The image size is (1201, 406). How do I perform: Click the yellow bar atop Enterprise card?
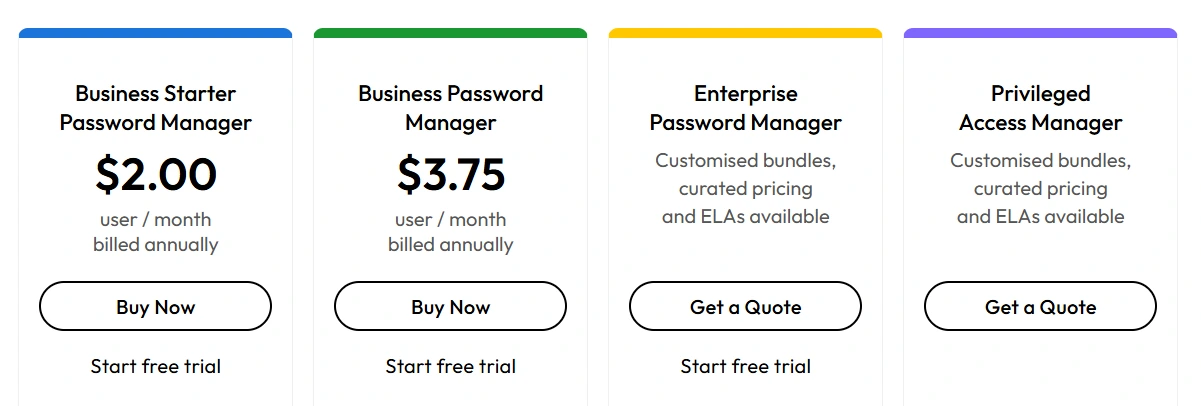coord(745,33)
